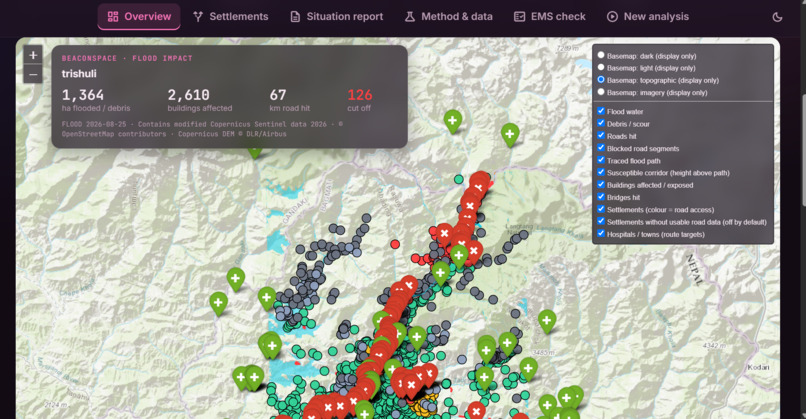Toggle Traced flood path layer
The width and height of the screenshot is (806, 419).
[x=600, y=160]
